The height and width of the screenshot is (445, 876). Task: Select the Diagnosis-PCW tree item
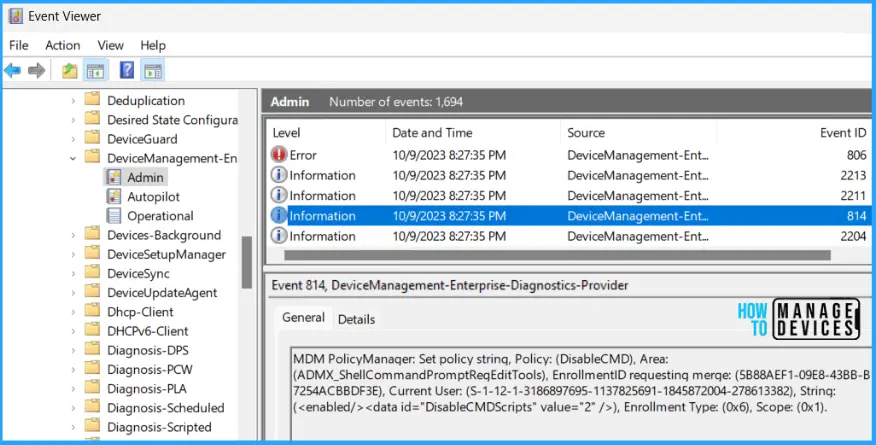coord(150,370)
